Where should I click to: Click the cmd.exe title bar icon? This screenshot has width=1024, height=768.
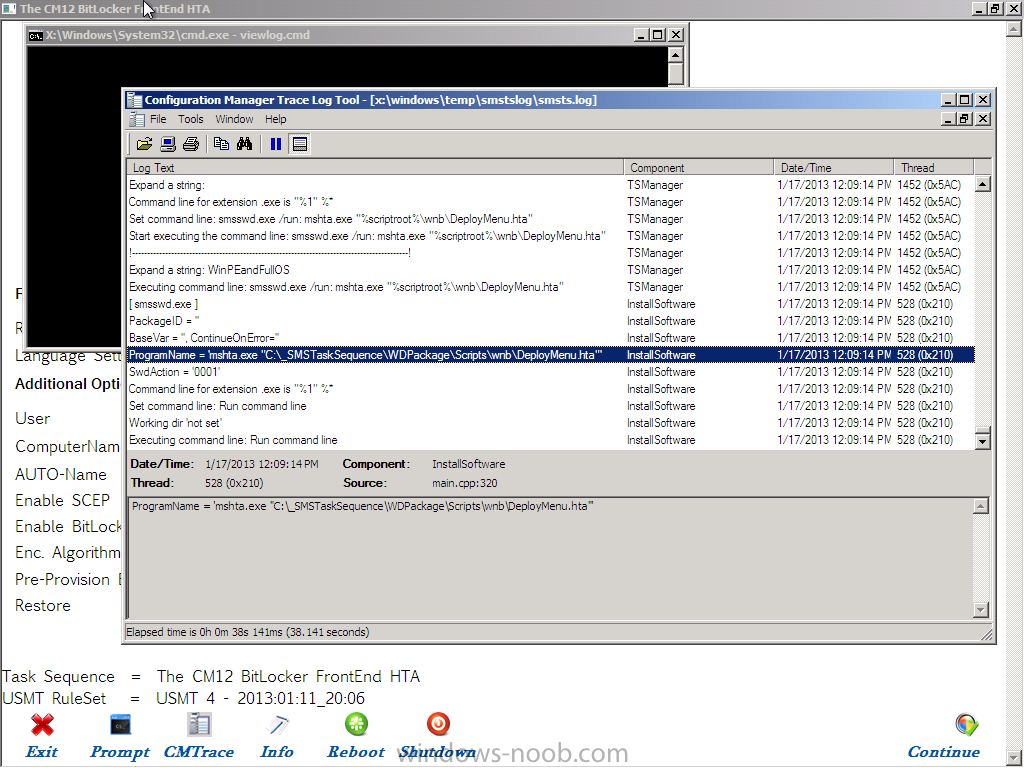(36, 35)
